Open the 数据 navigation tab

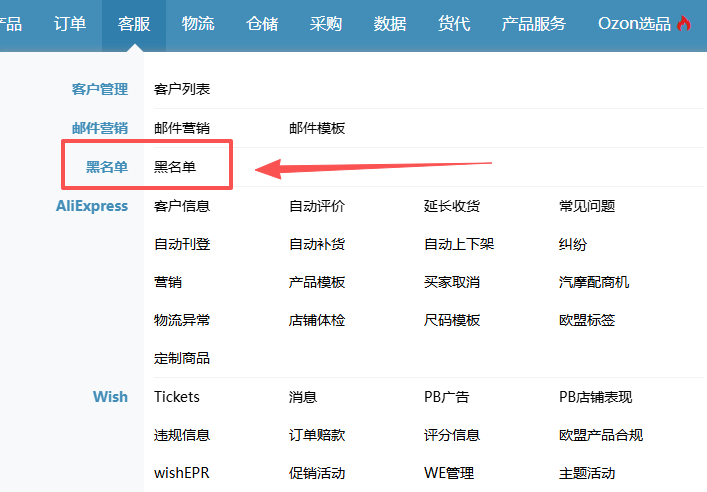pos(390,24)
